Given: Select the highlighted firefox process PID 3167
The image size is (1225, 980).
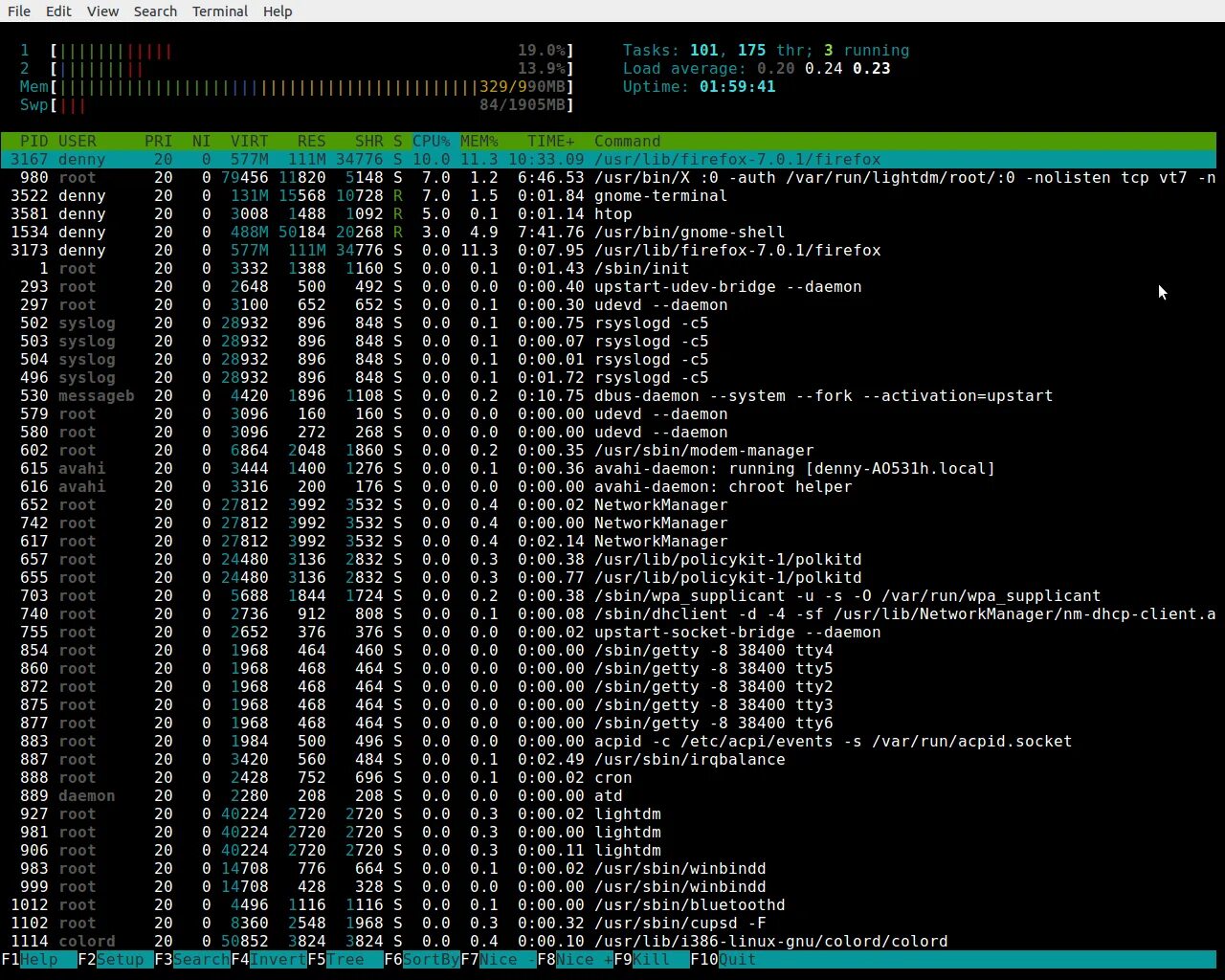Looking at the screenshot, I should (x=609, y=159).
